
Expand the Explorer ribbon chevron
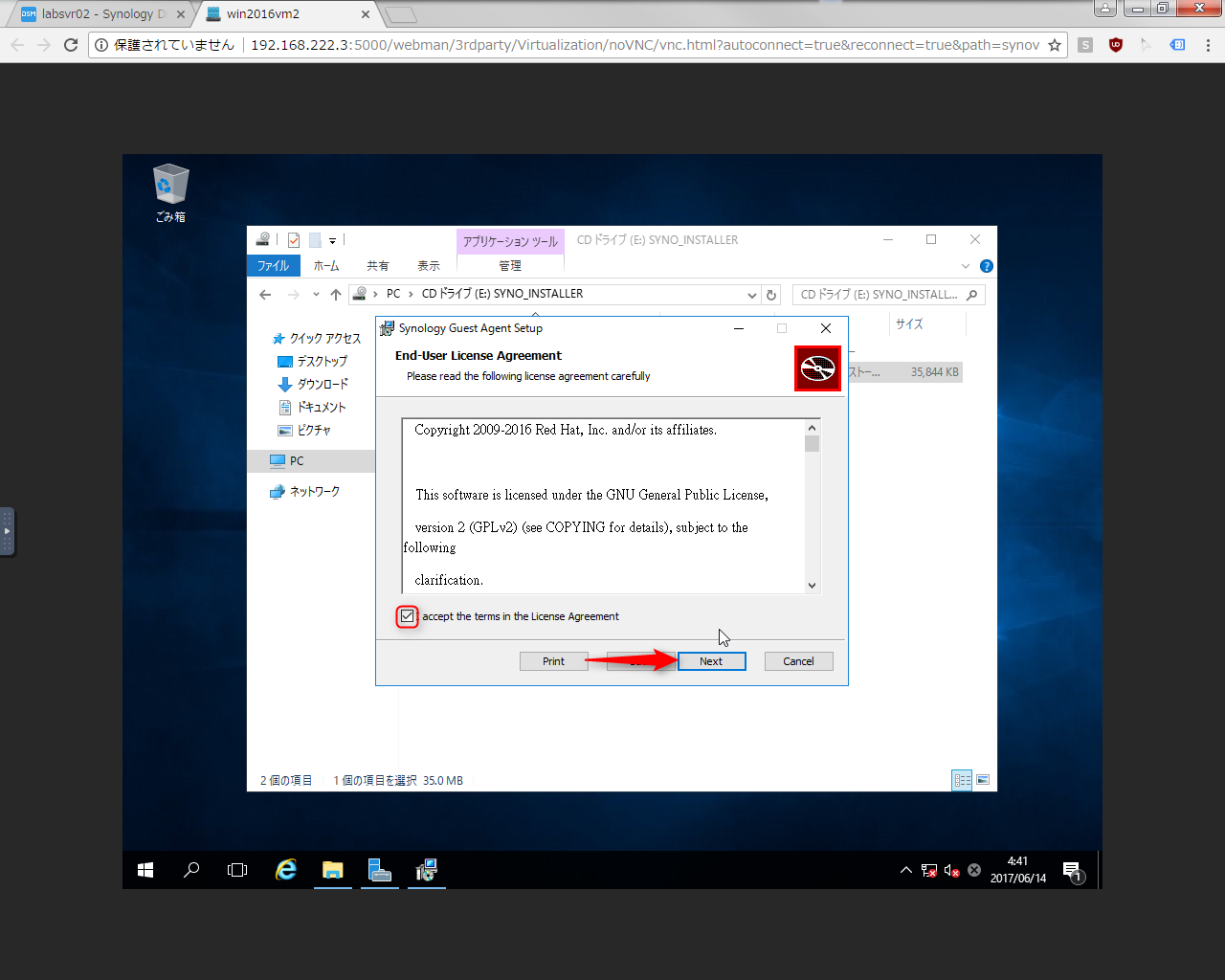[x=966, y=266]
